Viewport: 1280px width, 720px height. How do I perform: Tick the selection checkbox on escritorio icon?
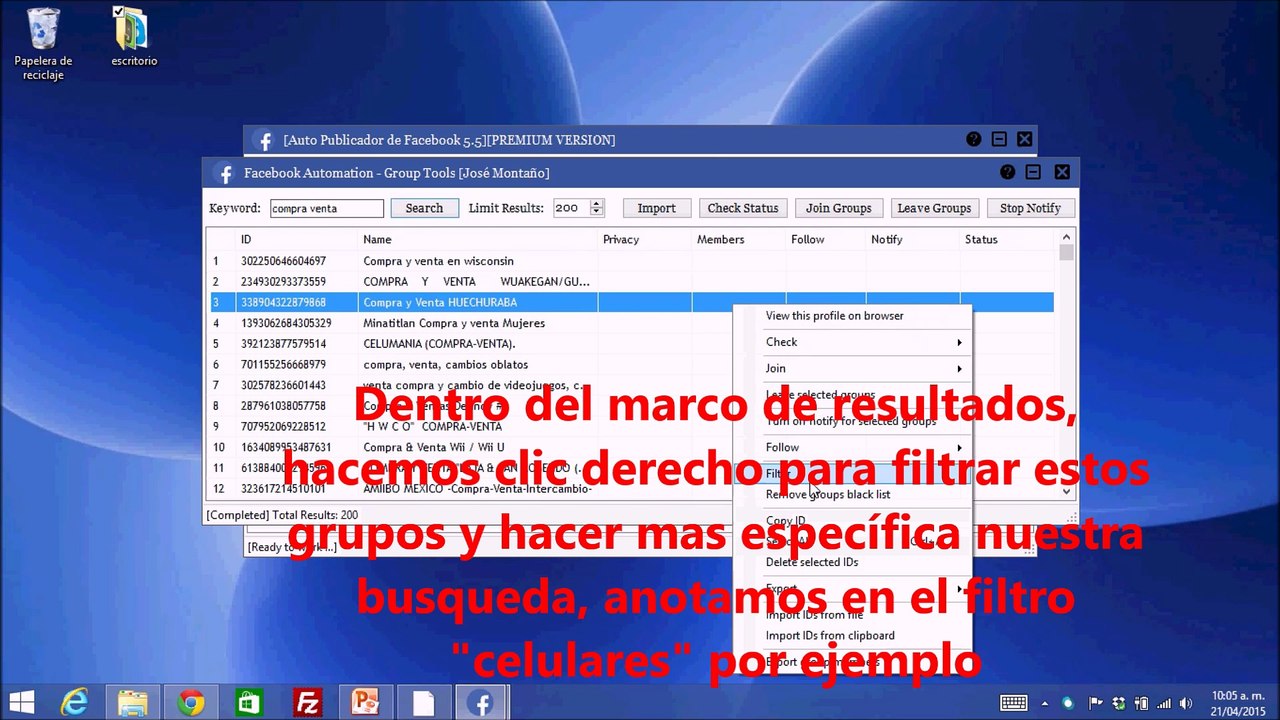tap(119, 11)
